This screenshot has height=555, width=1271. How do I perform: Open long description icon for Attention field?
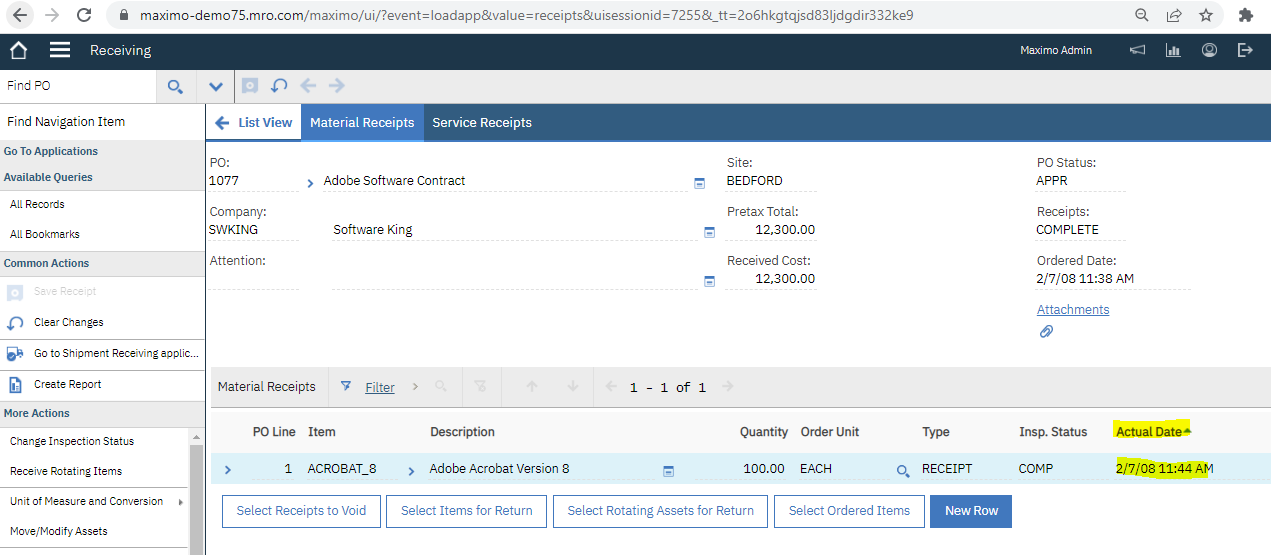click(710, 281)
